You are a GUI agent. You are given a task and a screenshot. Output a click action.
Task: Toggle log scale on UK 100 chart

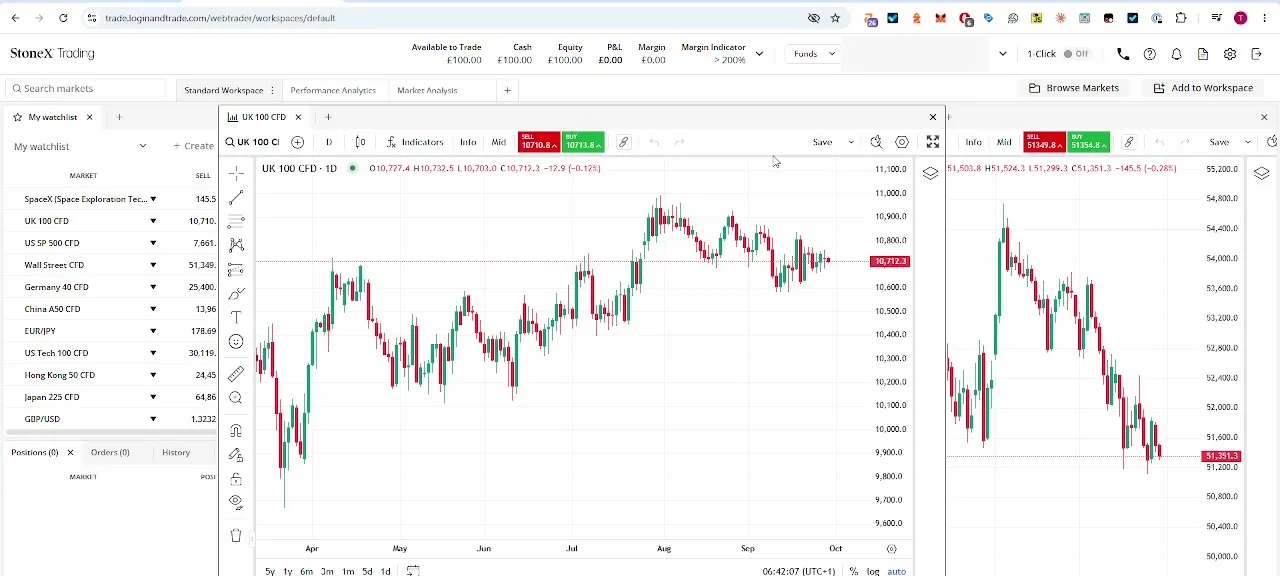(873, 571)
